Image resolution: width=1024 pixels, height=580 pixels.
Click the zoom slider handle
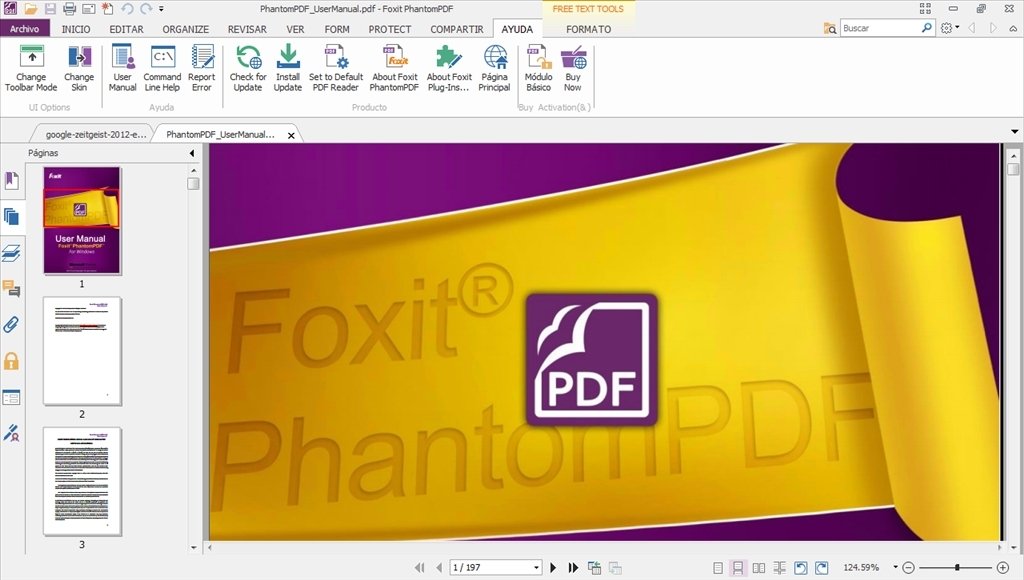click(957, 568)
